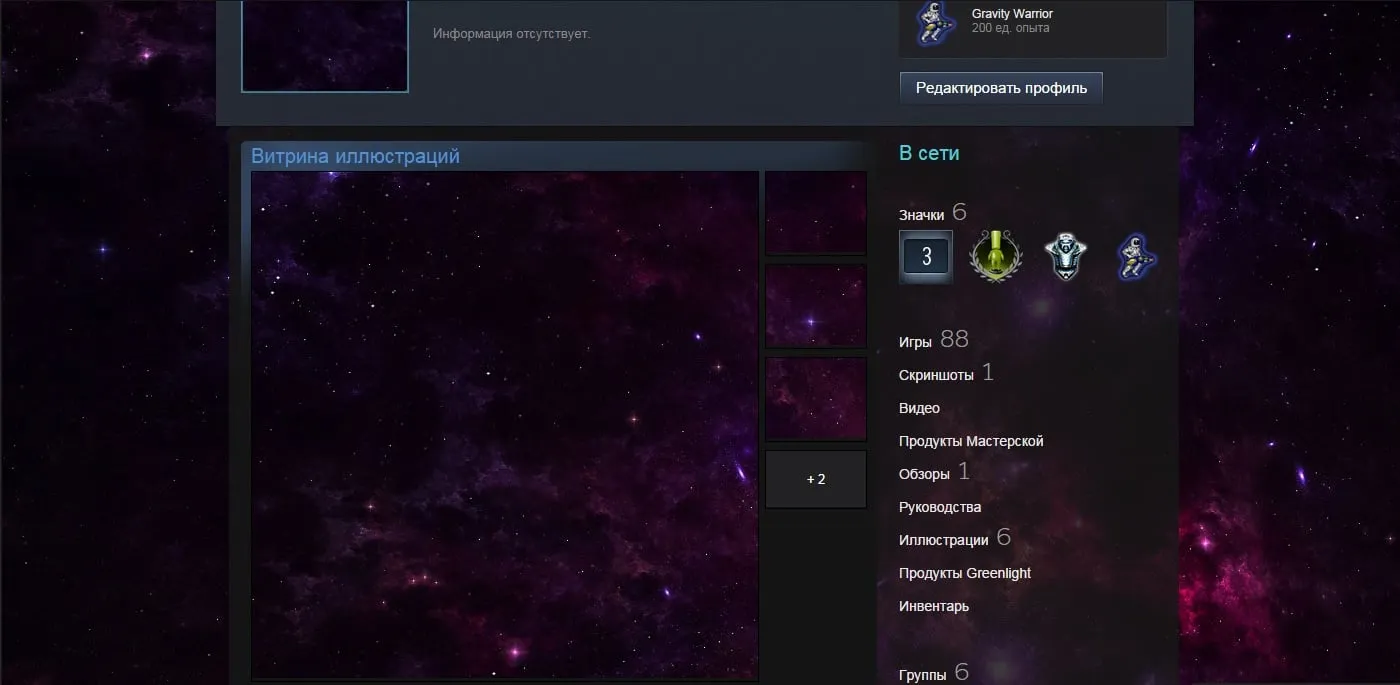The height and width of the screenshot is (685, 1400).
Task: View Продукты Greenlight link
Action: (965, 573)
